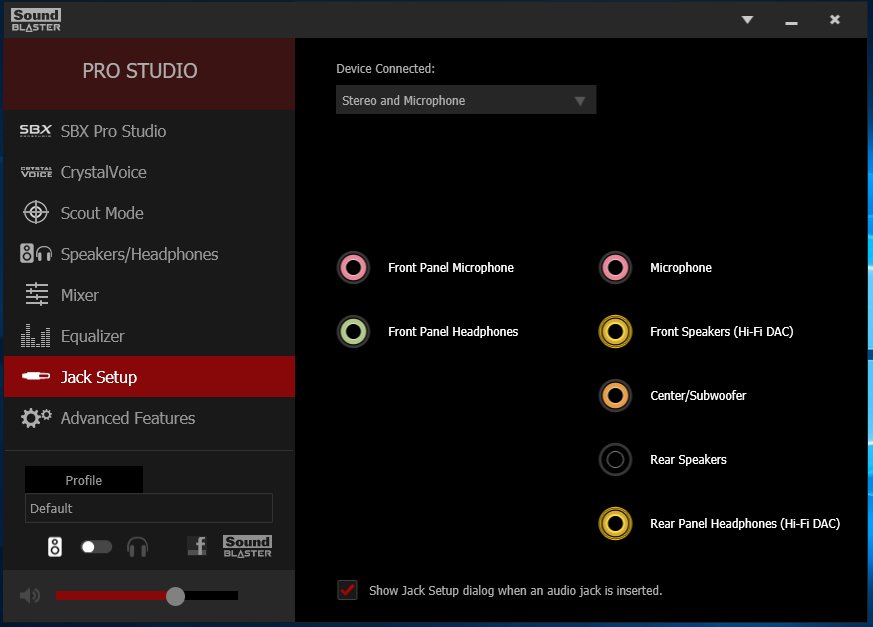Open the SBX Pro Studio section

[x=113, y=131]
